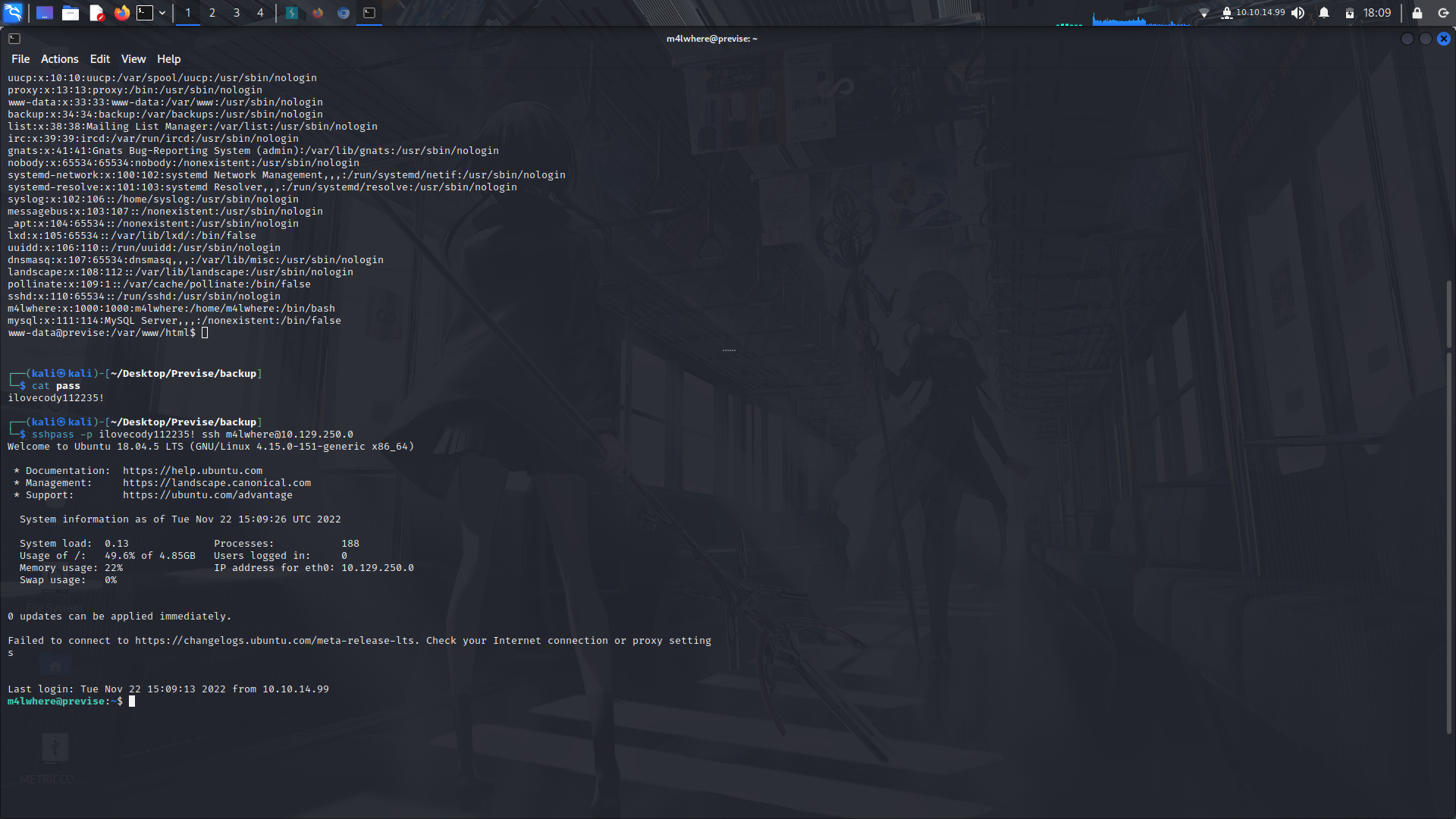
Task: Open the File menu in the terminal
Action: (20, 58)
